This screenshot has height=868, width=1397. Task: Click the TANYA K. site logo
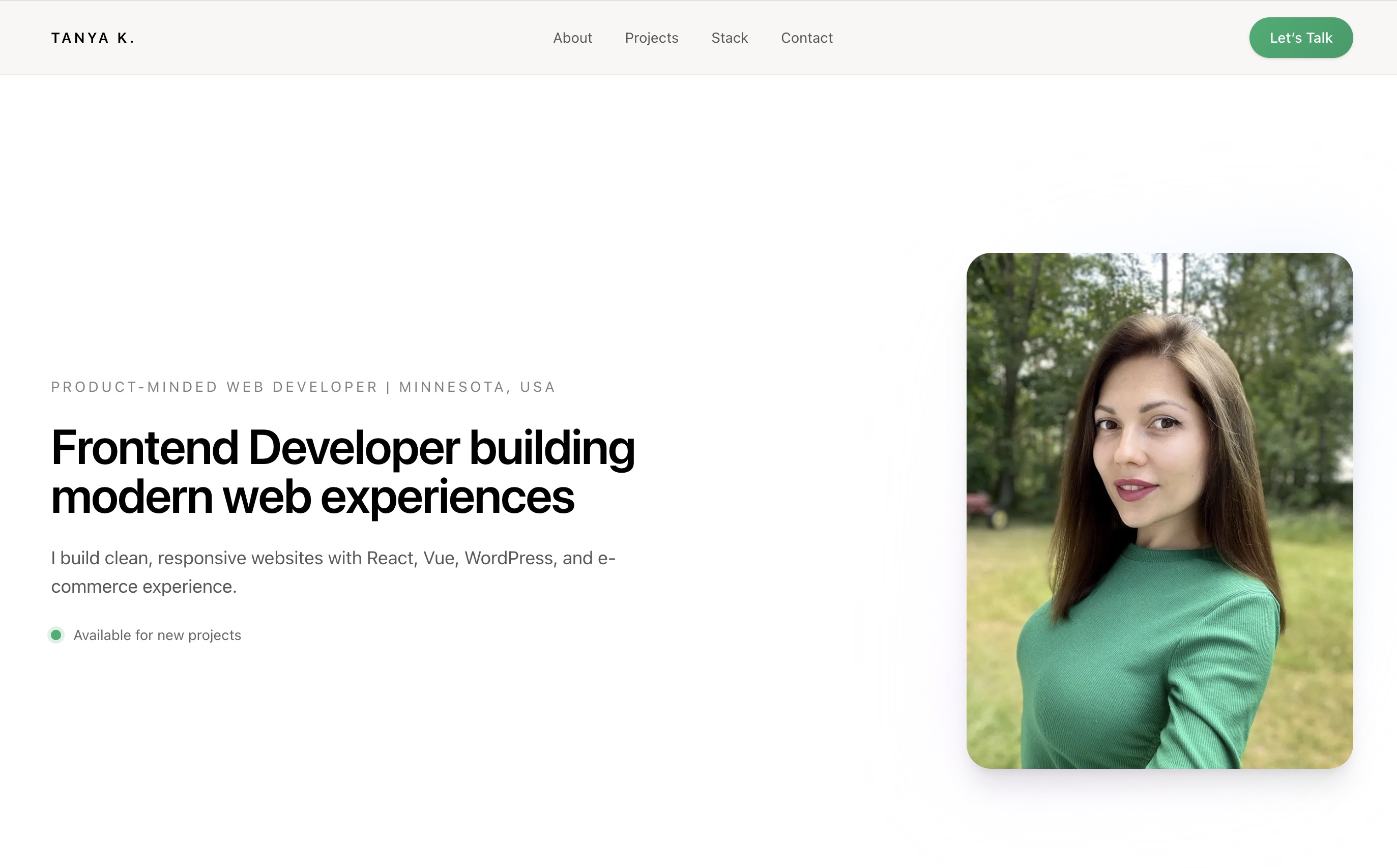[x=93, y=38]
